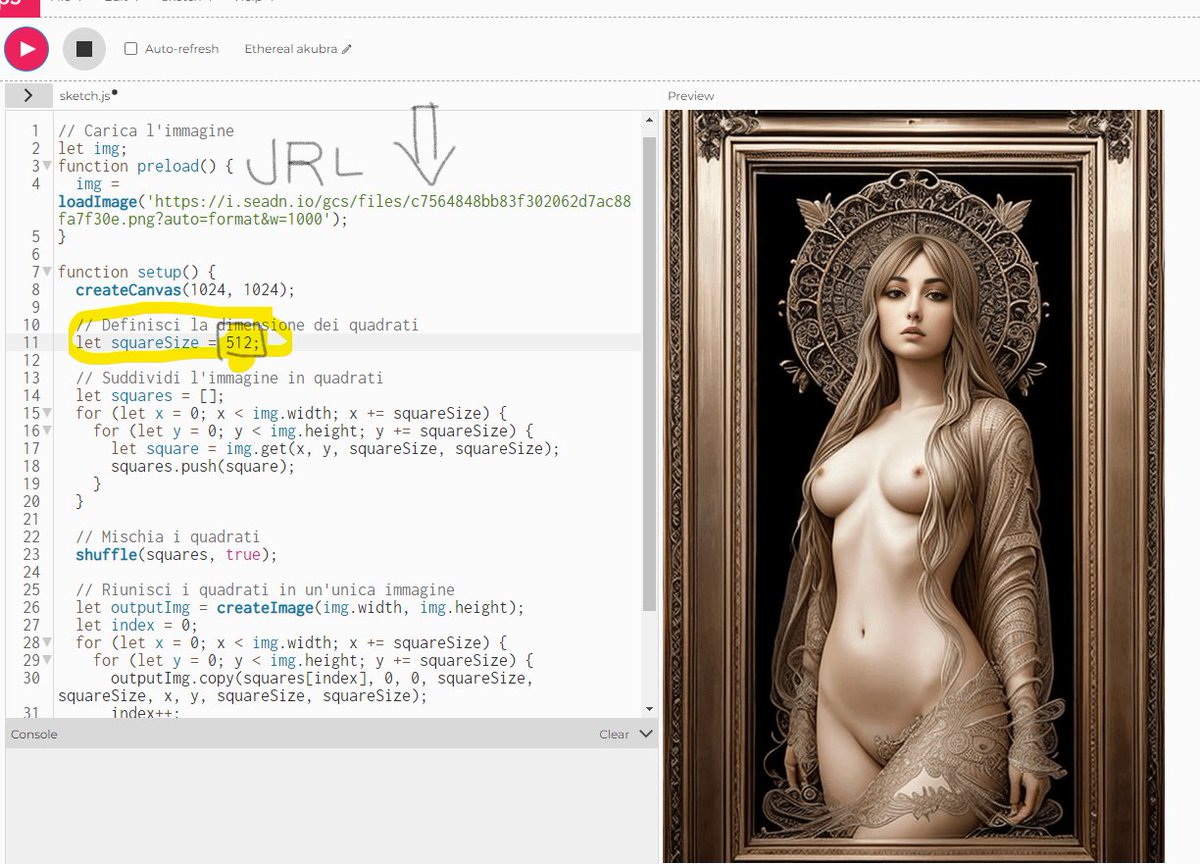This screenshot has height=864, width=1200.
Task: Click the "// Mischia i quadrati" comment
Action: (168, 537)
